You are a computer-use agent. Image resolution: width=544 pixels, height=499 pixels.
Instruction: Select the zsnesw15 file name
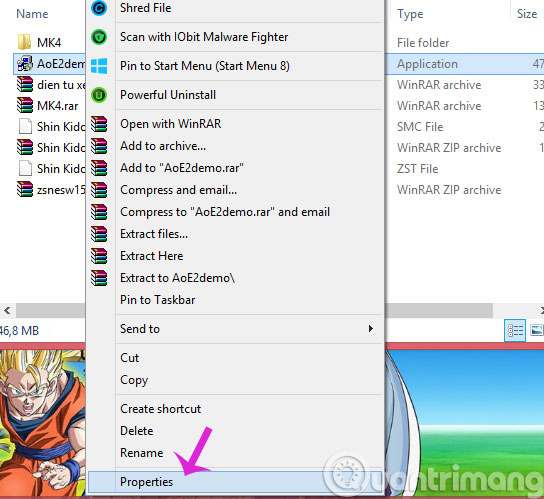point(61,190)
